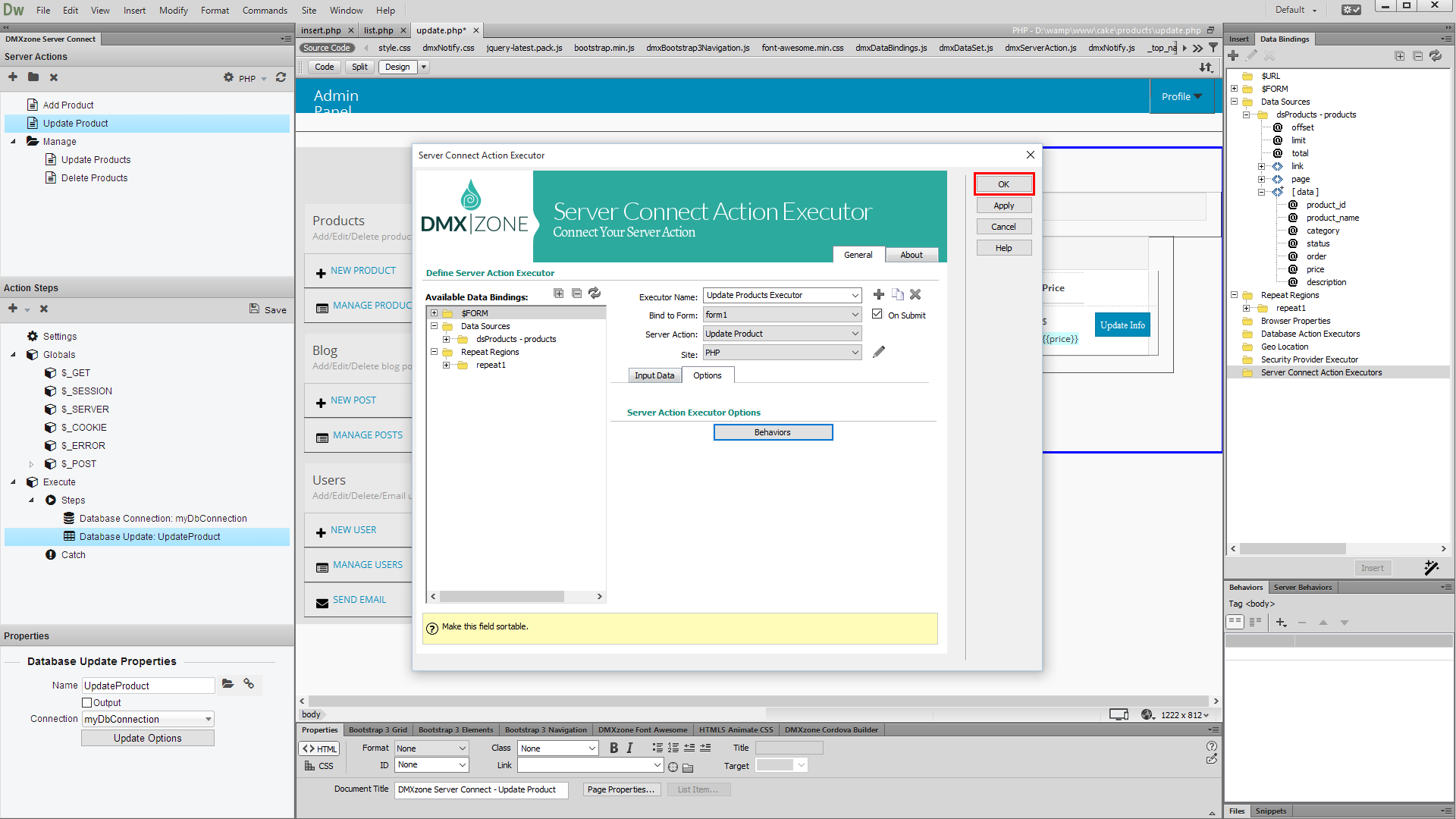Click Page Properties button
Image resolution: width=1456 pixels, height=819 pixels.
click(x=621, y=789)
